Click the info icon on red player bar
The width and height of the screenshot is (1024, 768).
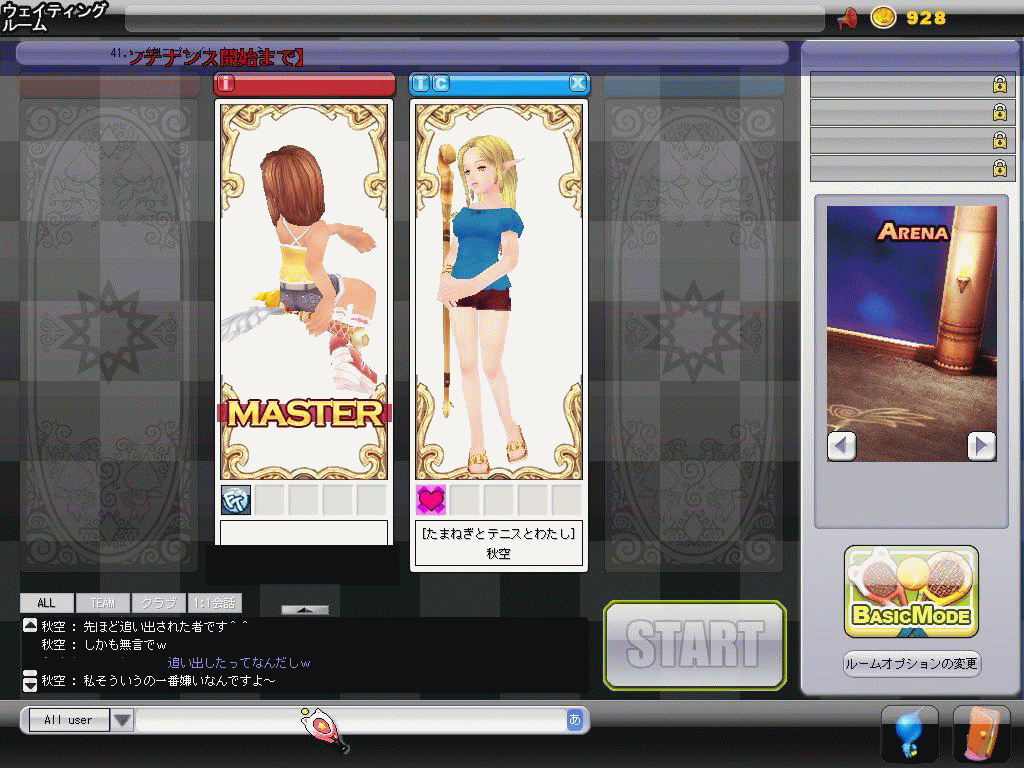225,84
